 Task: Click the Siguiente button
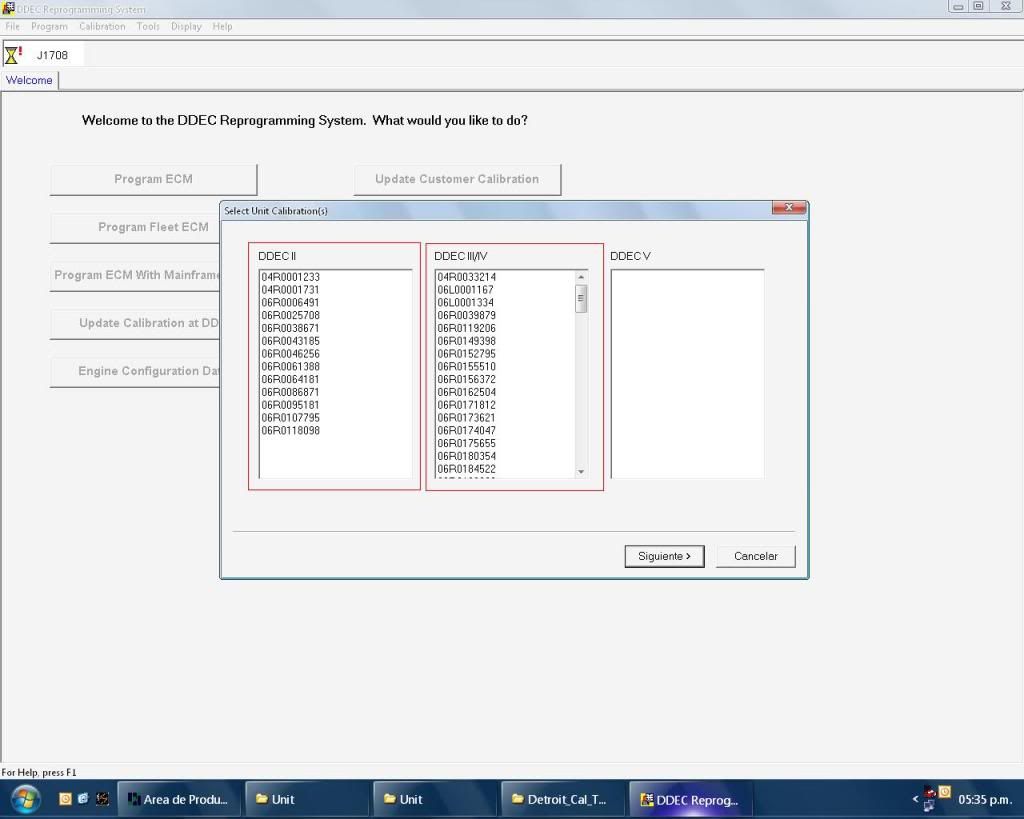(664, 556)
